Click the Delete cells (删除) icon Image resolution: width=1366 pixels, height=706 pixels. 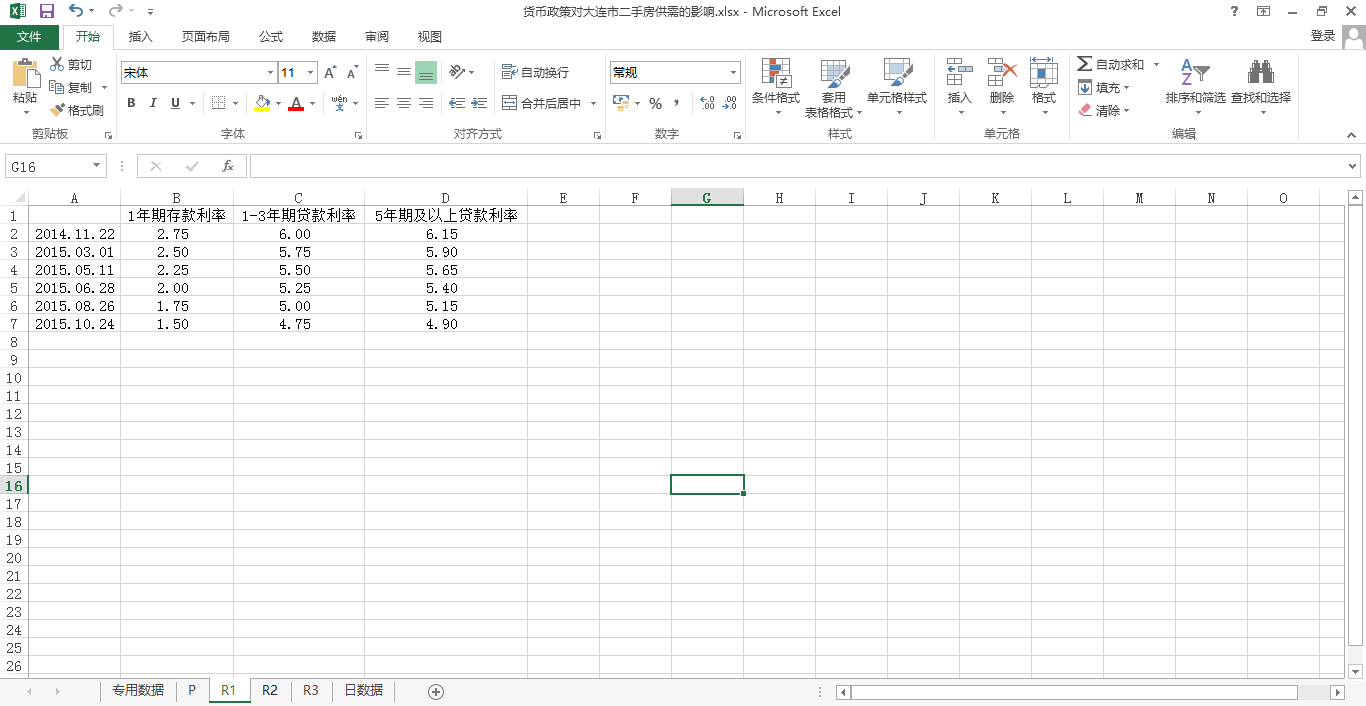(1001, 86)
